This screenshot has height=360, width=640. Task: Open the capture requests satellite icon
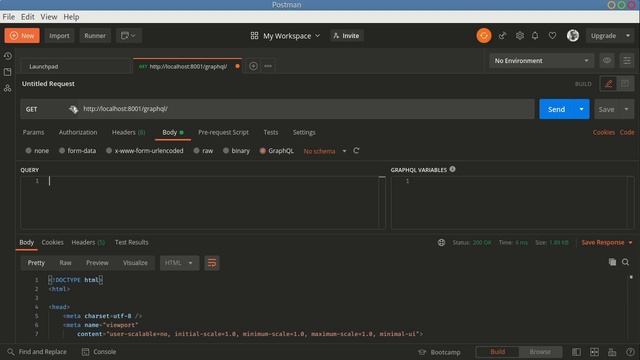click(x=502, y=36)
